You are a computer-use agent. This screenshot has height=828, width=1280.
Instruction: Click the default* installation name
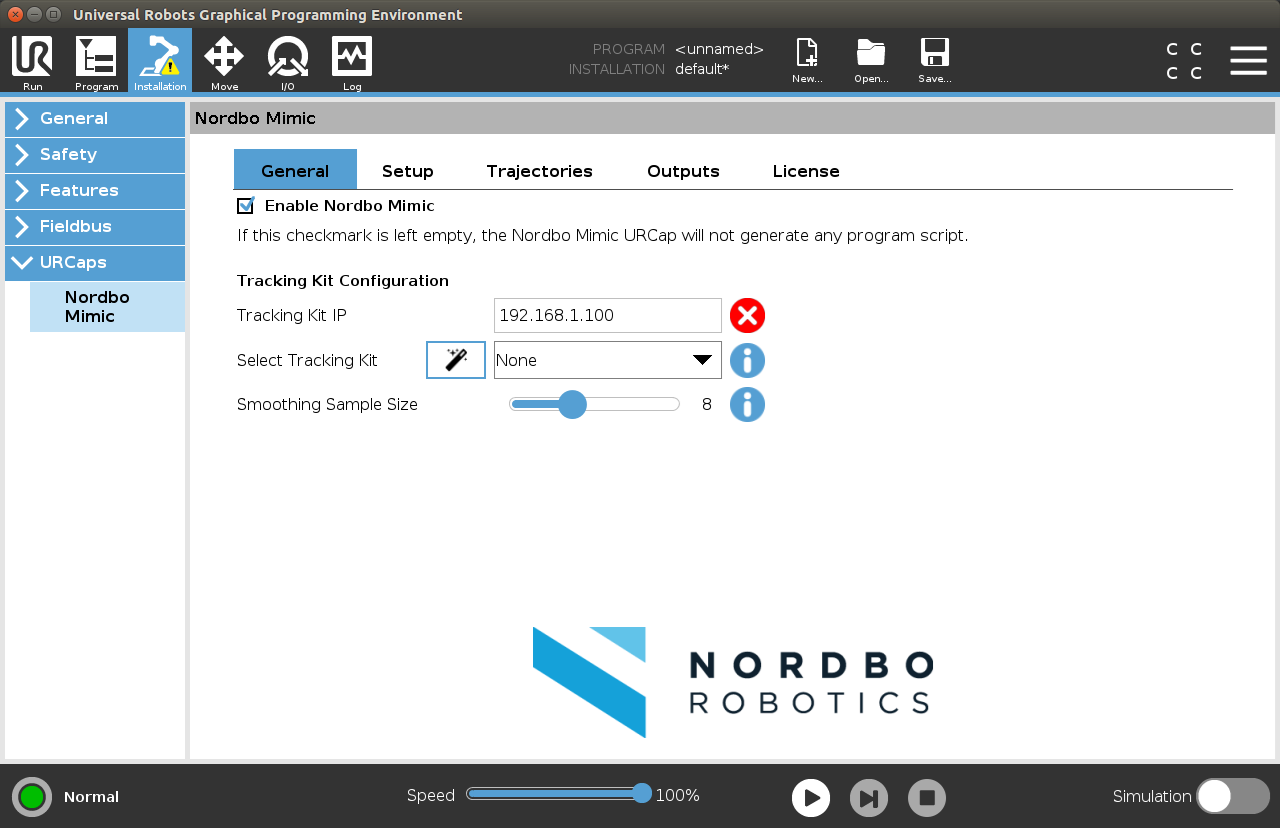click(702, 69)
